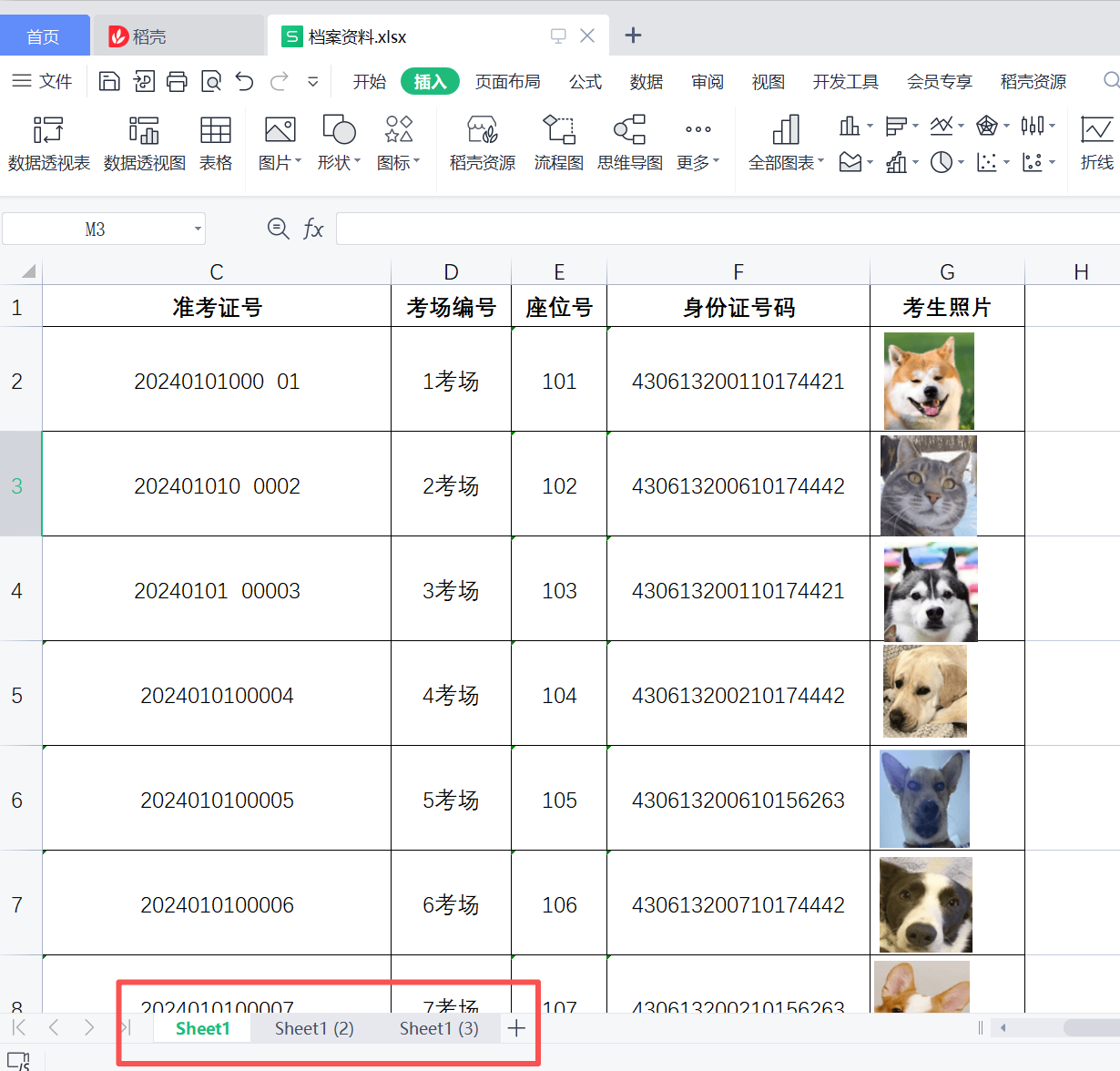This screenshot has width=1120, height=1071.
Task: Open the 页面布局 page layout tab
Action: tap(507, 82)
